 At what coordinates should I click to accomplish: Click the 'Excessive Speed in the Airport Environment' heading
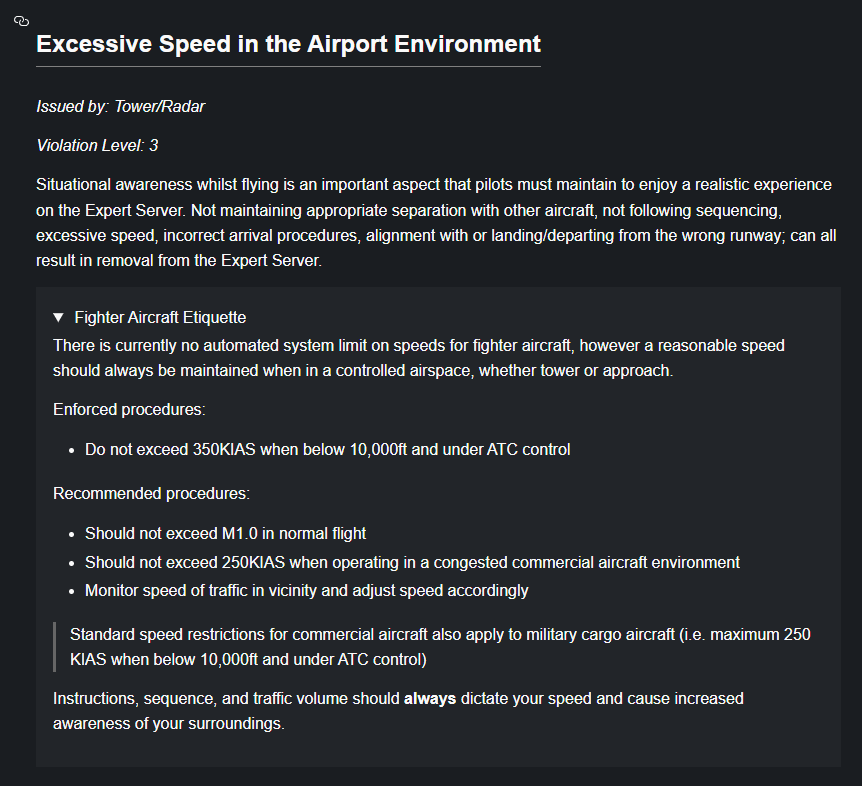(x=288, y=44)
